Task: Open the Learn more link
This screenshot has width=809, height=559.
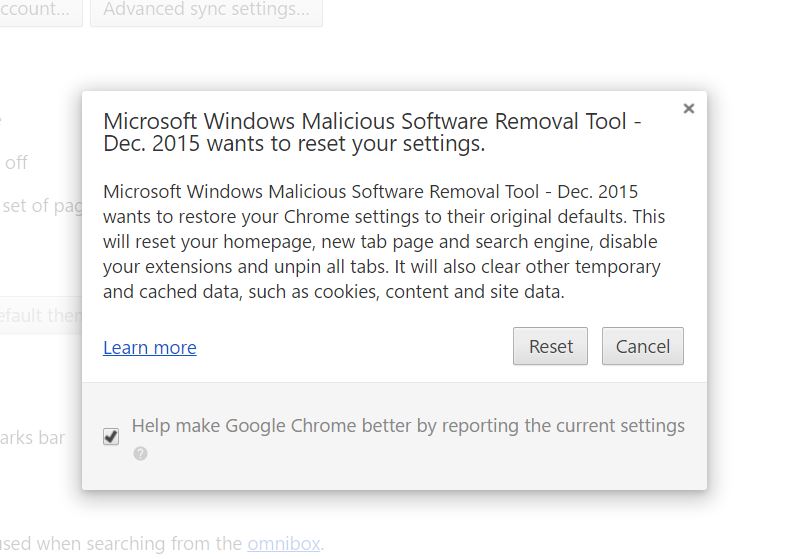Action: click(x=150, y=347)
